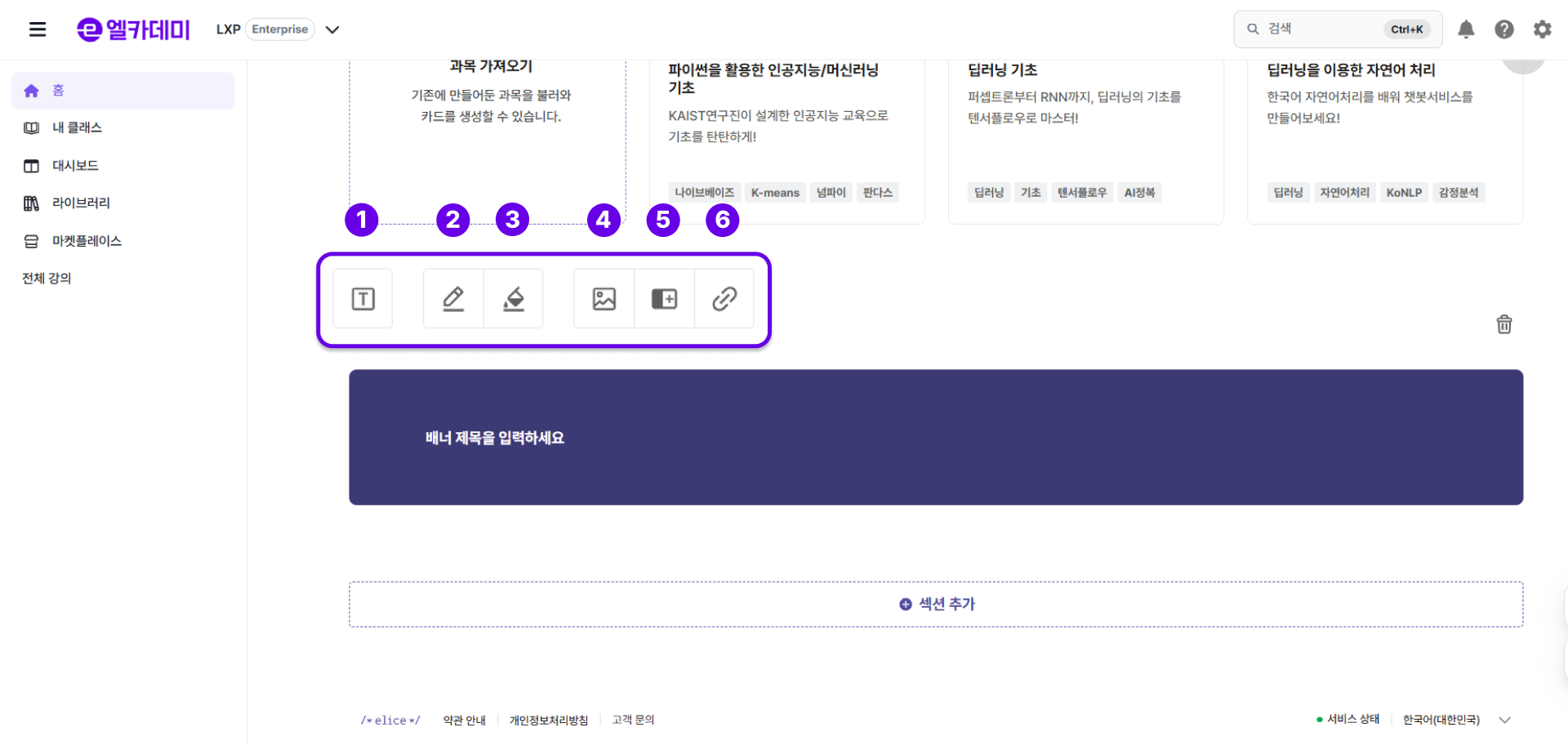Click the 감정분석 tag
Screen dimensions: 1568x745
click(x=1459, y=193)
